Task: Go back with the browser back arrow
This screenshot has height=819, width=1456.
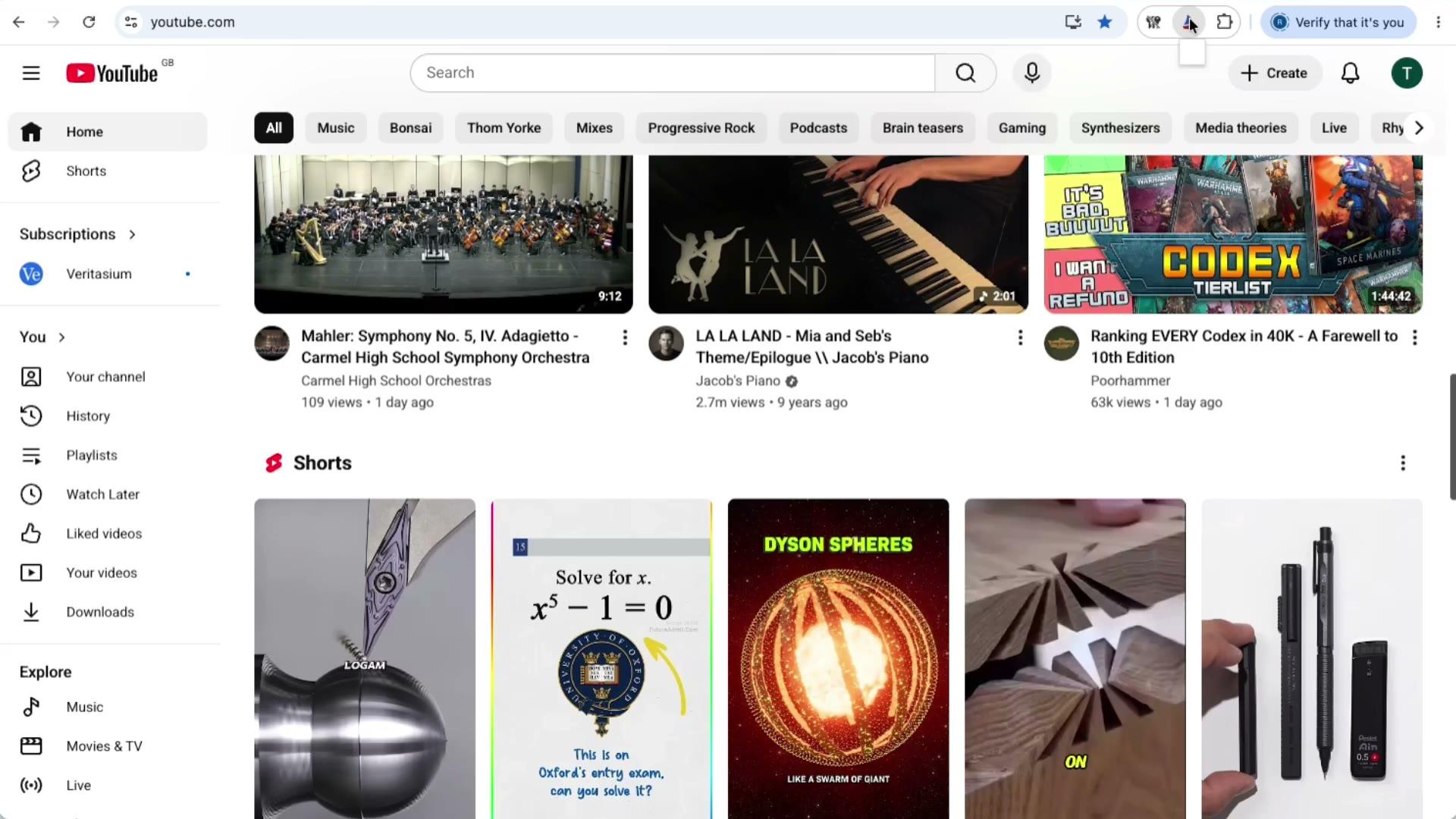Action: coord(19,22)
